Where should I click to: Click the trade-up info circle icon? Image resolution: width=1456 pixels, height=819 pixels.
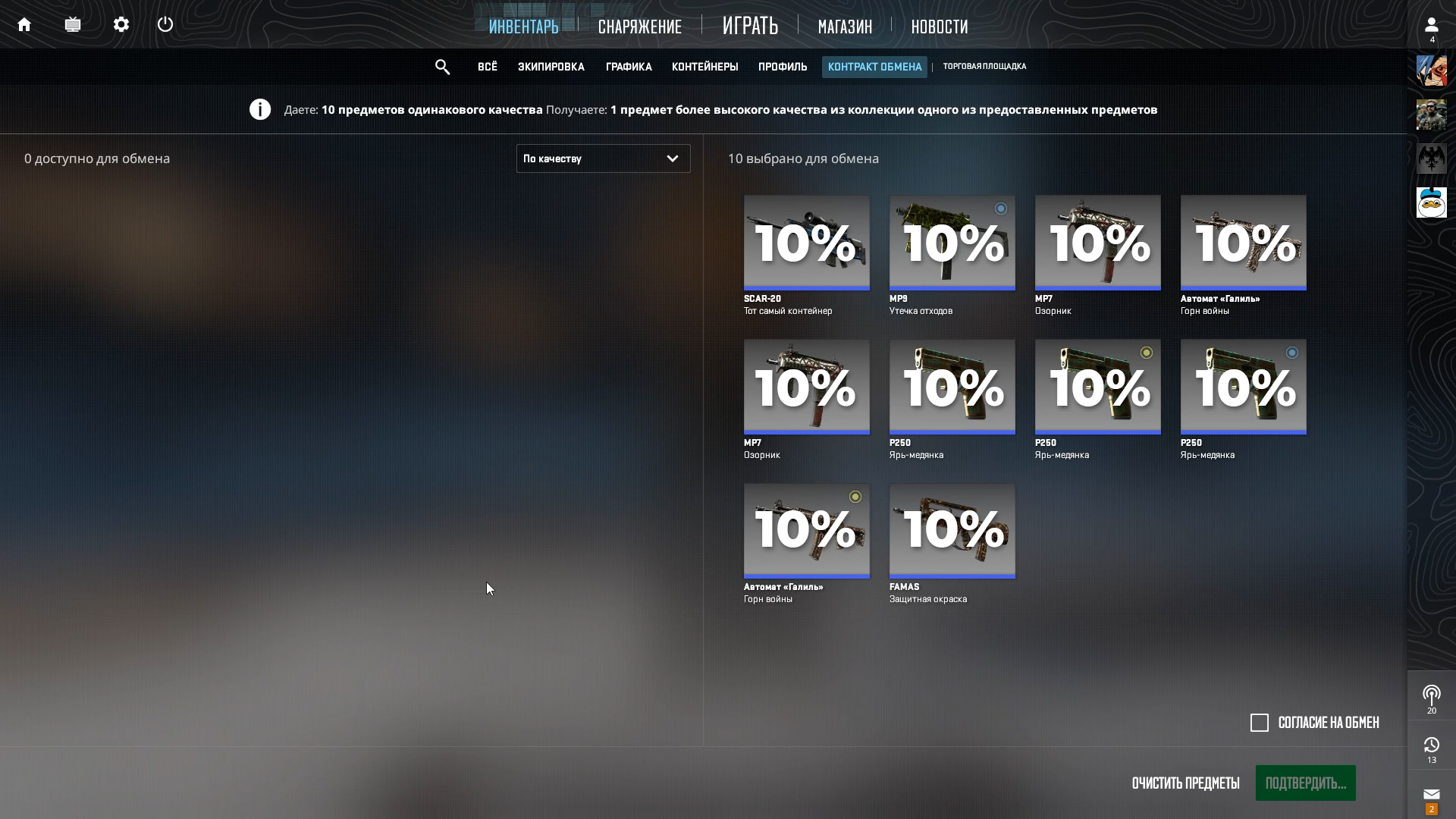[x=260, y=110]
